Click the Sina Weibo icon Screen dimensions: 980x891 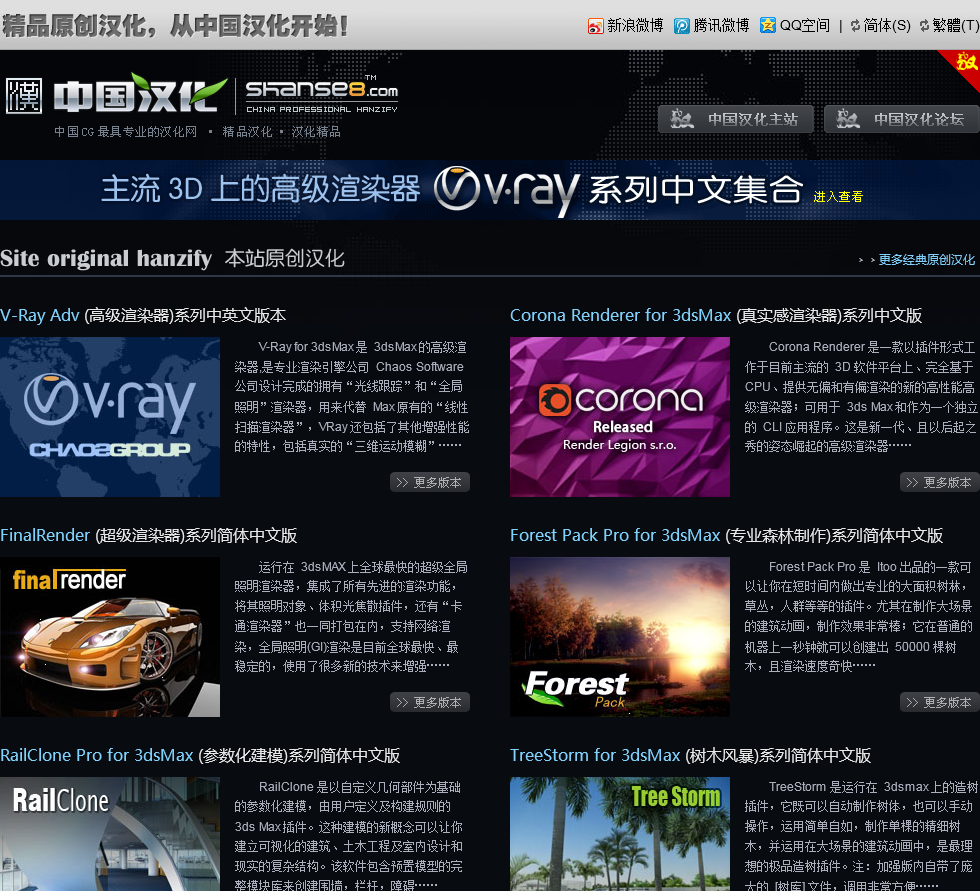pyautogui.click(x=595, y=26)
